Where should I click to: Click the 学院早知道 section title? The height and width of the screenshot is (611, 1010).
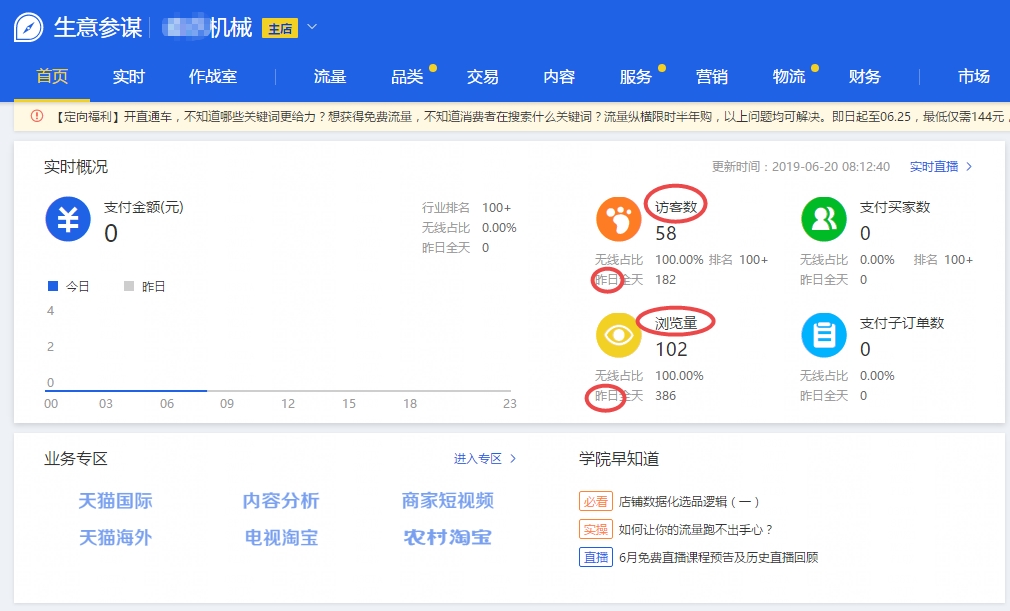tap(619, 458)
